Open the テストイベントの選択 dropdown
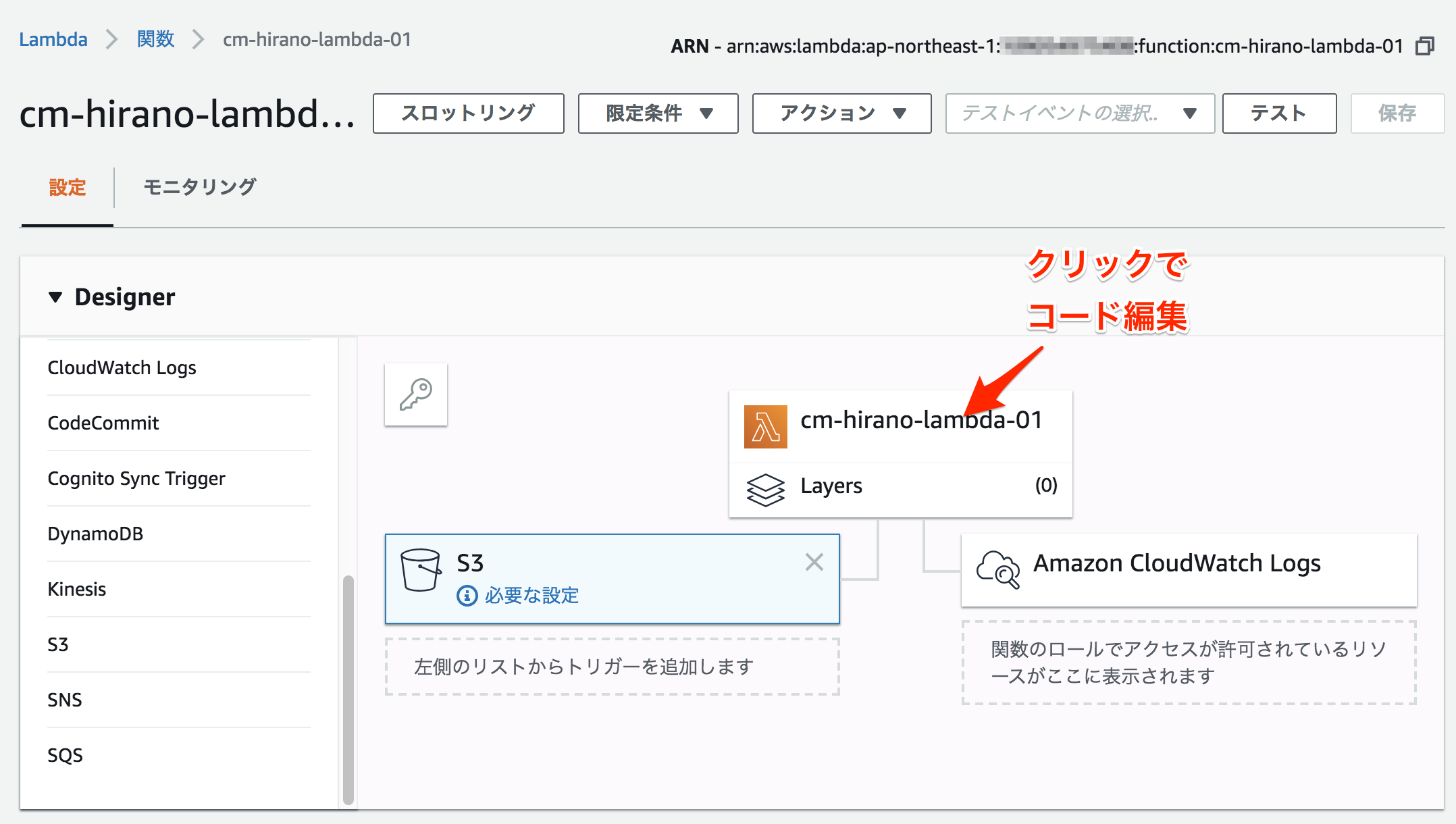 1080,113
